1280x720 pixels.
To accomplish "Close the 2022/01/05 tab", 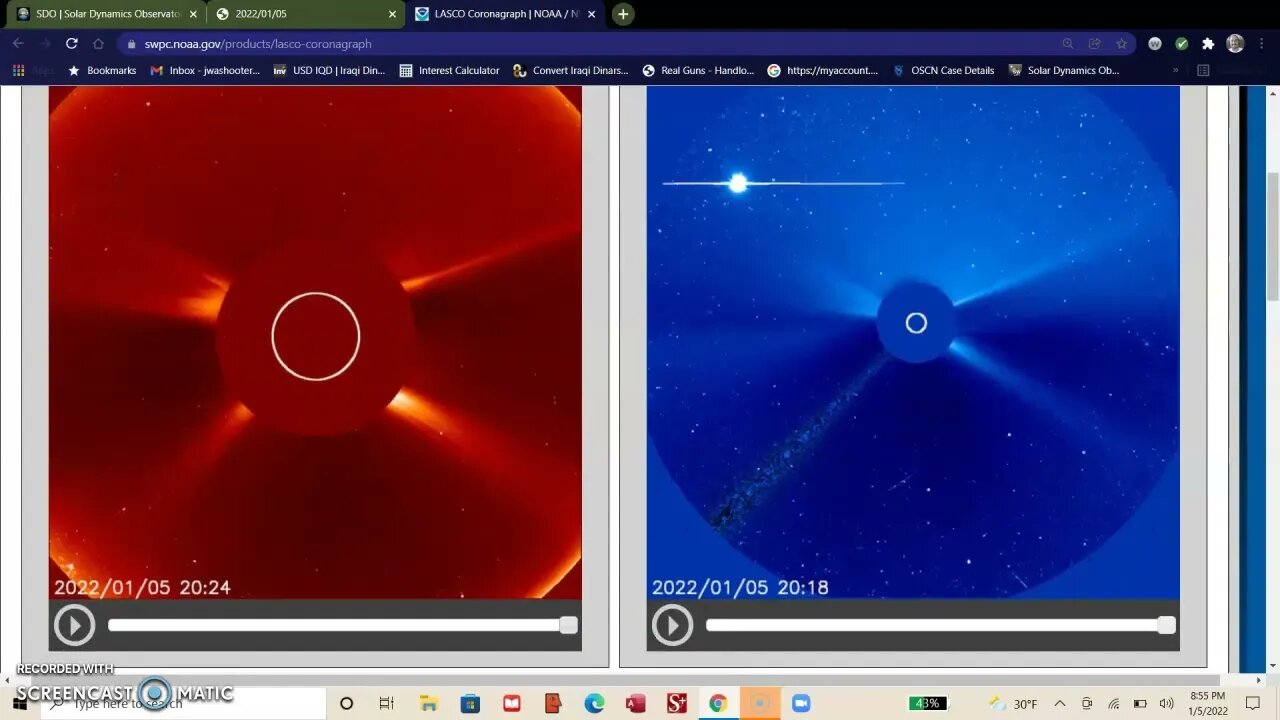I will coord(392,14).
